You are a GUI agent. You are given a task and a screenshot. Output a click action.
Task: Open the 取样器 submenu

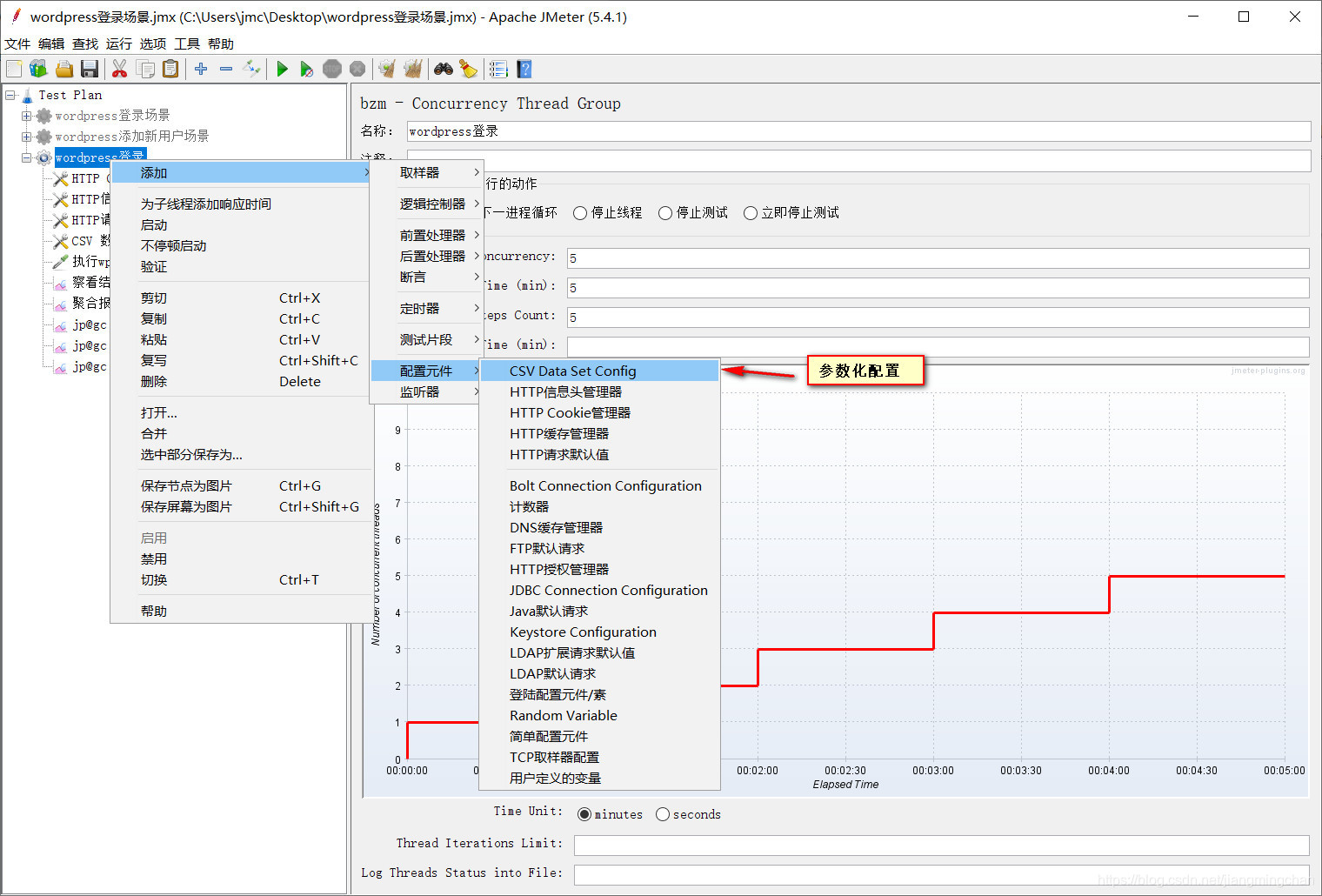[425, 172]
